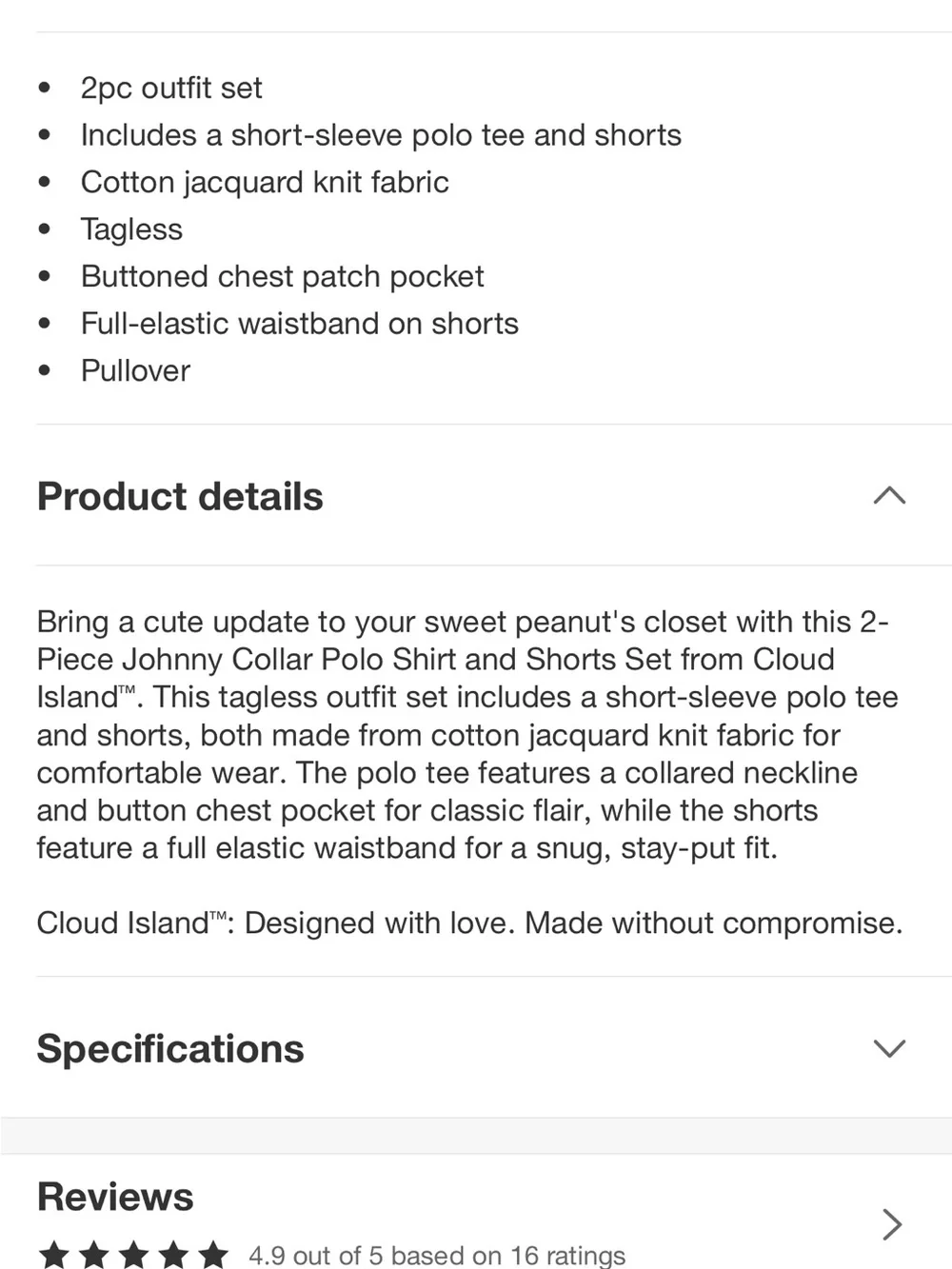Collapse the Product details chevron
The width and height of the screenshot is (952, 1269).
(889, 496)
